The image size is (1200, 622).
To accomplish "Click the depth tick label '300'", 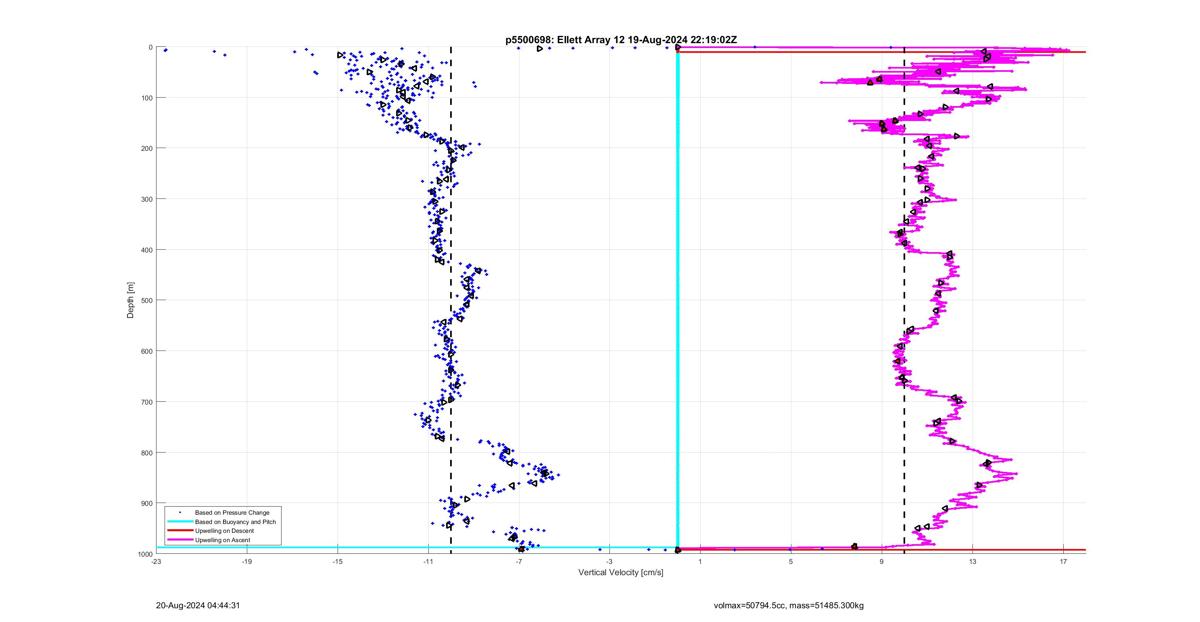I will [x=146, y=199].
